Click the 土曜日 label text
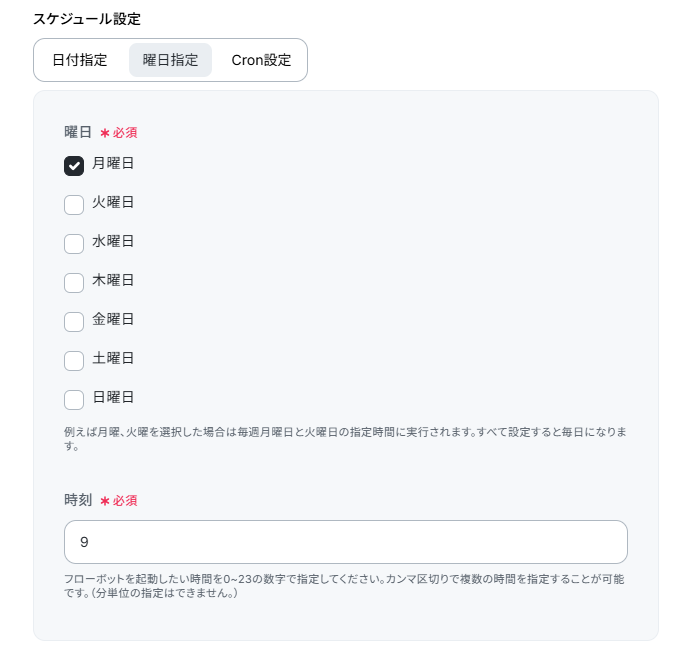This screenshot has width=690, height=666. (113, 358)
